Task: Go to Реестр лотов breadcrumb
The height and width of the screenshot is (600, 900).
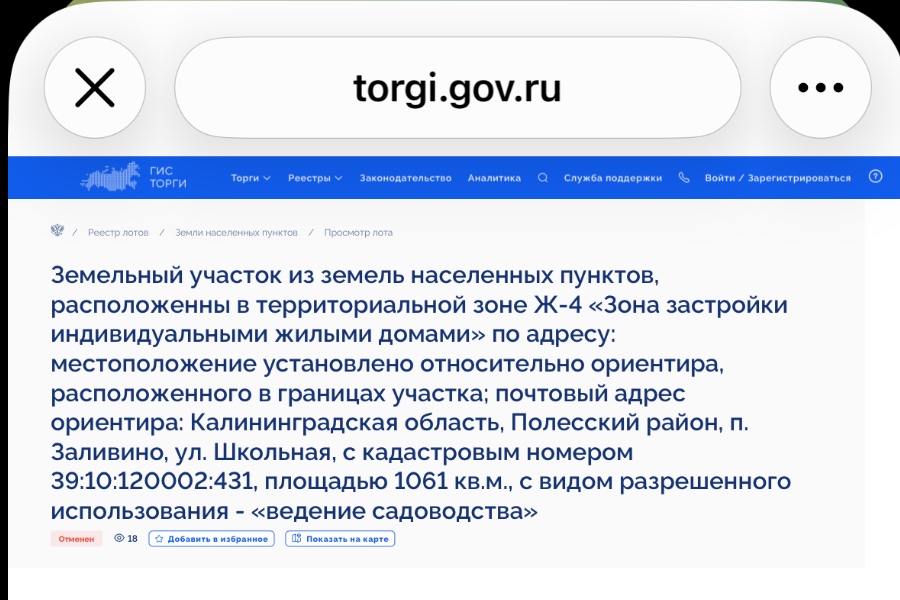Action: 118,233
